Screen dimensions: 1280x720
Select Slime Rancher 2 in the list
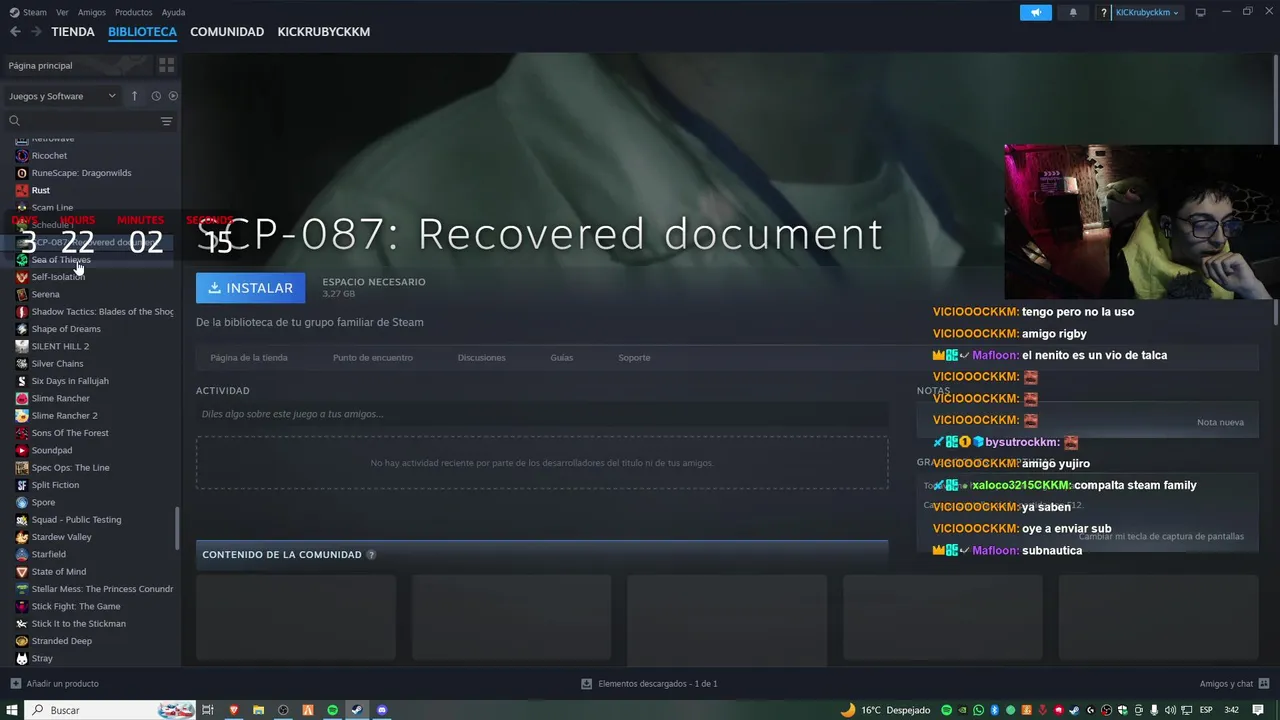64,416
